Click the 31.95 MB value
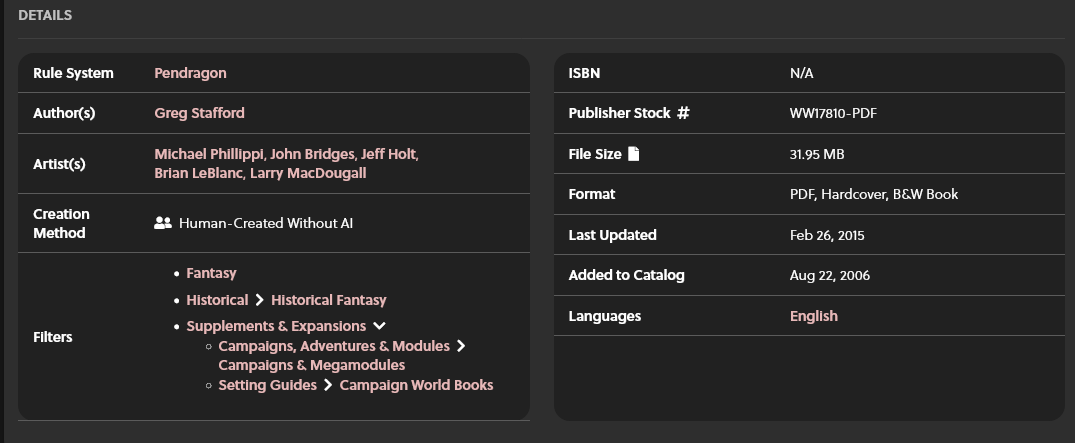 [x=817, y=154]
